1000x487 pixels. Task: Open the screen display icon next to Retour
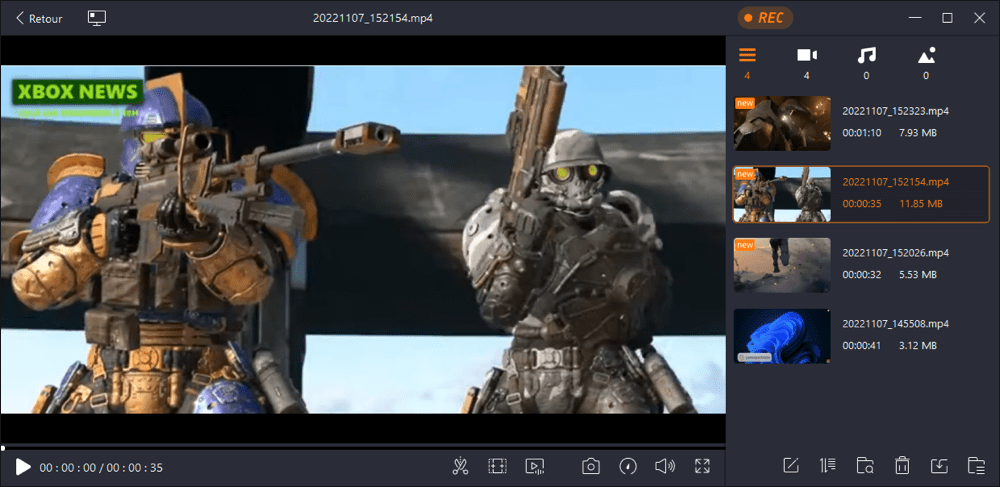click(97, 18)
